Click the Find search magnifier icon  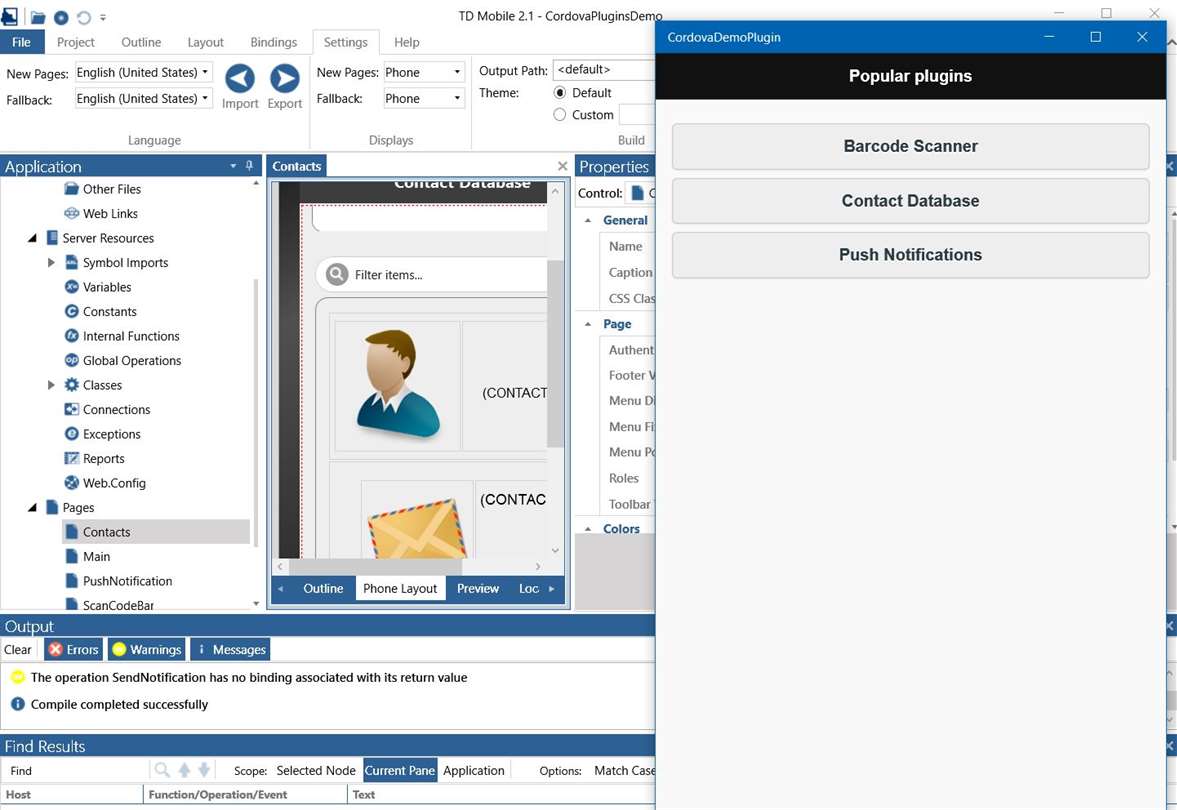[161, 770]
